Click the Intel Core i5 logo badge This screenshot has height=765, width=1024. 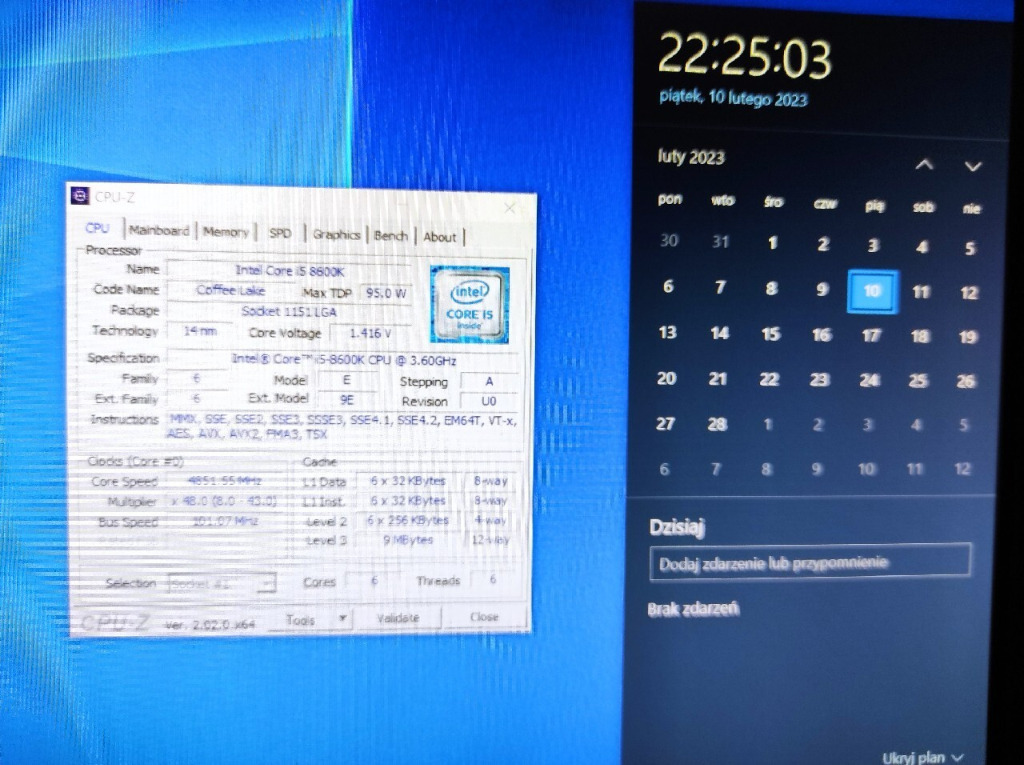(470, 304)
